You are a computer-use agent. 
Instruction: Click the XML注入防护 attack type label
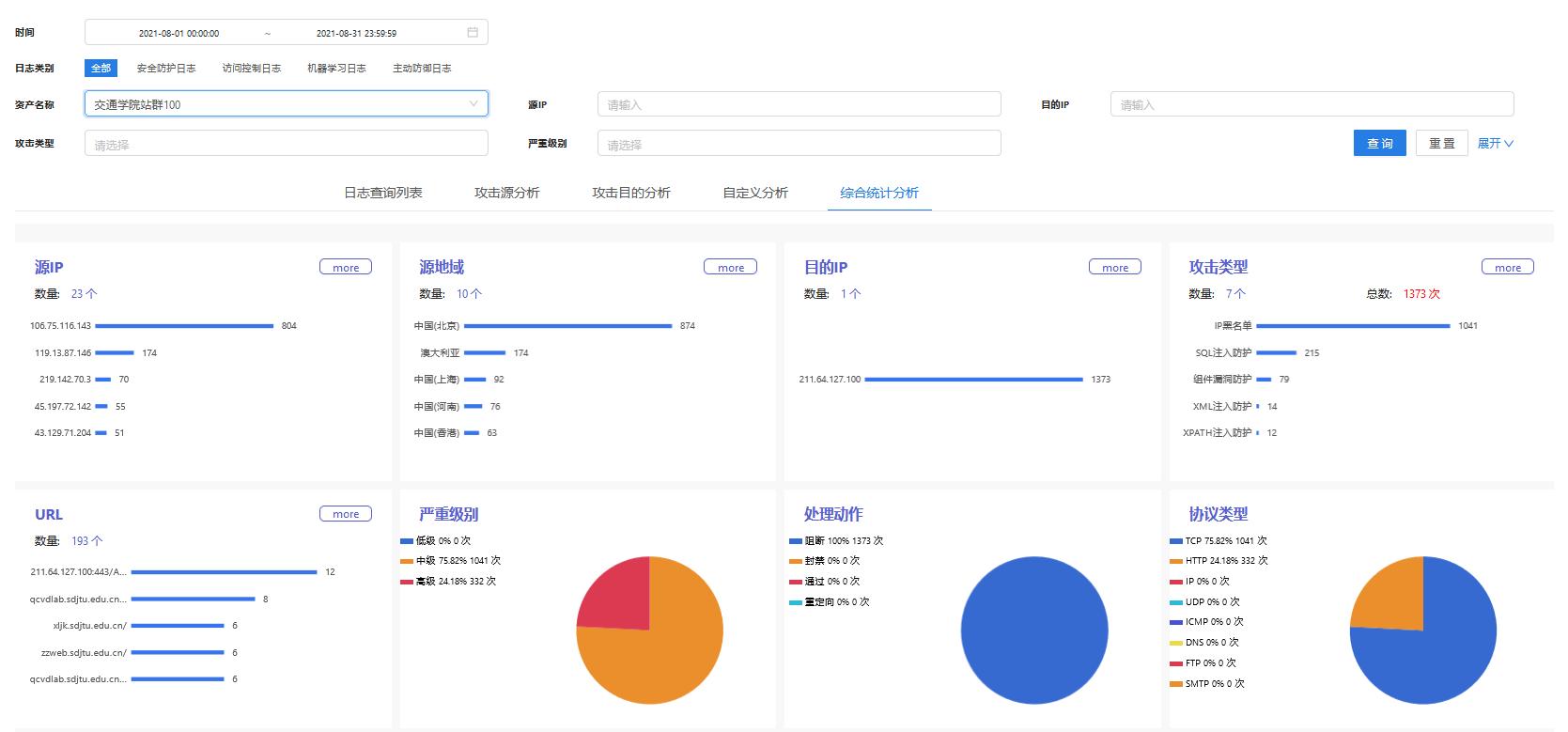pyautogui.click(x=1222, y=407)
